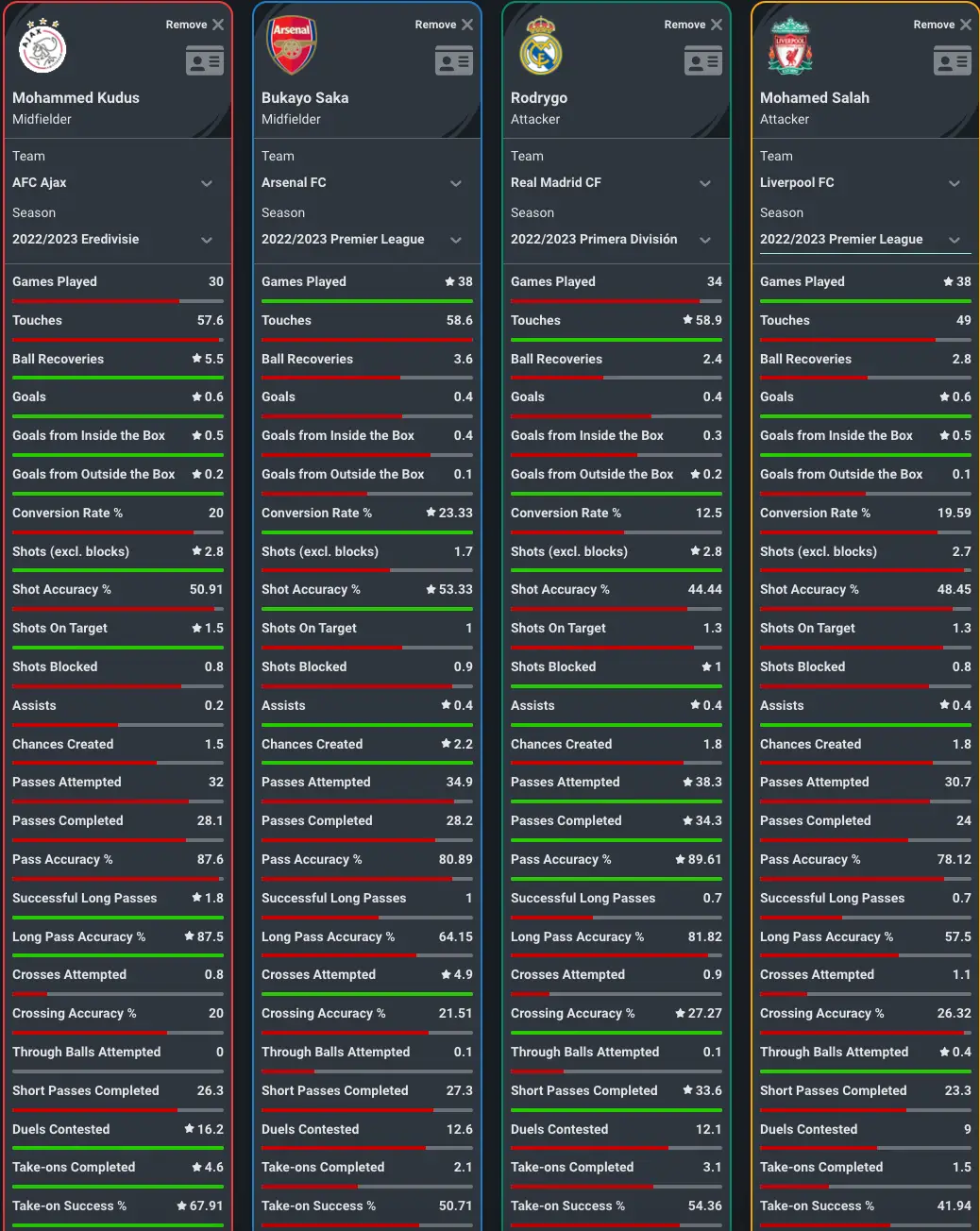Open Mohammed Kudus profile card icon
The image size is (980, 1231).
coord(205,62)
